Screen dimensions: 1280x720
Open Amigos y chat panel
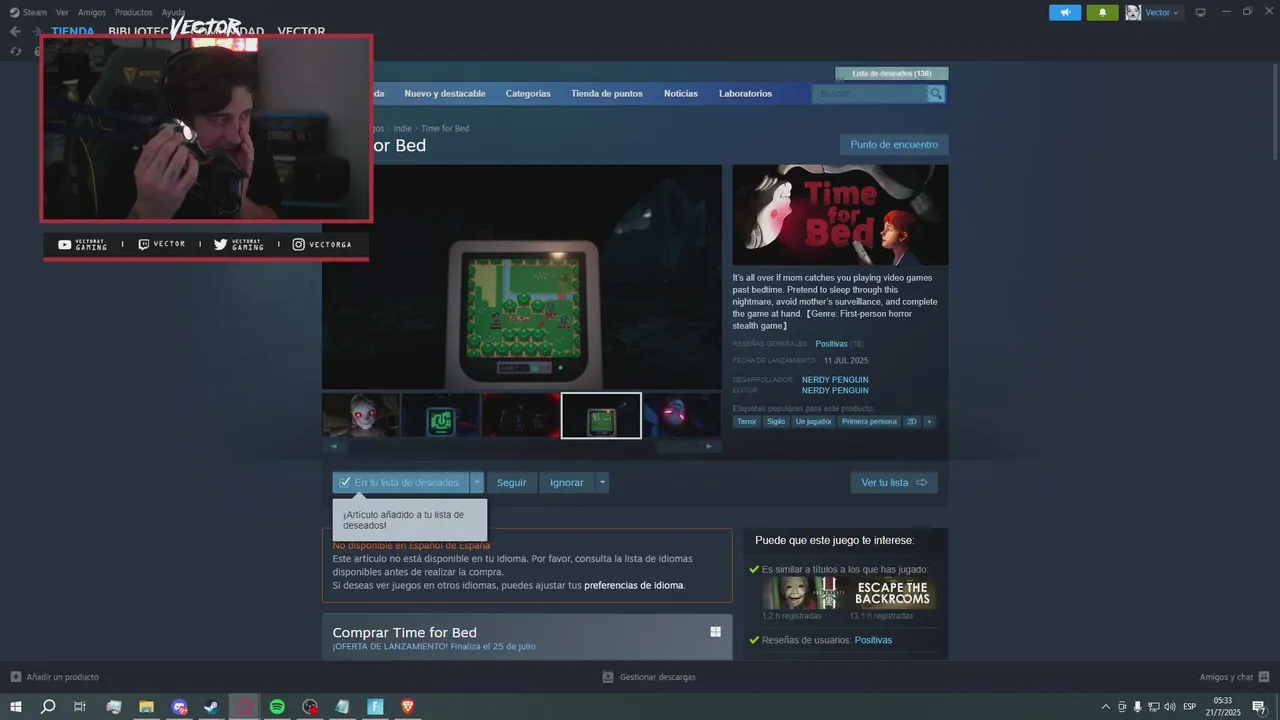click(x=1235, y=677)
